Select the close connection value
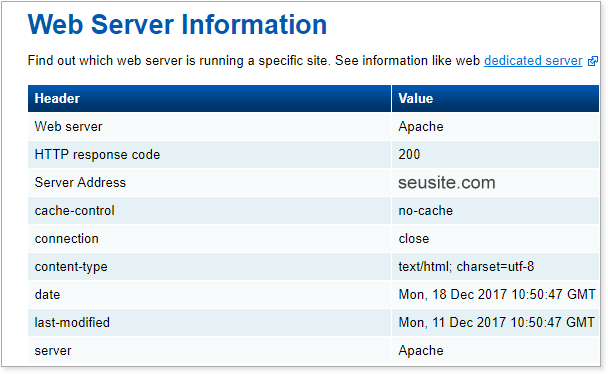The width and height of the screenshot is (608, 374). [414, 239]
